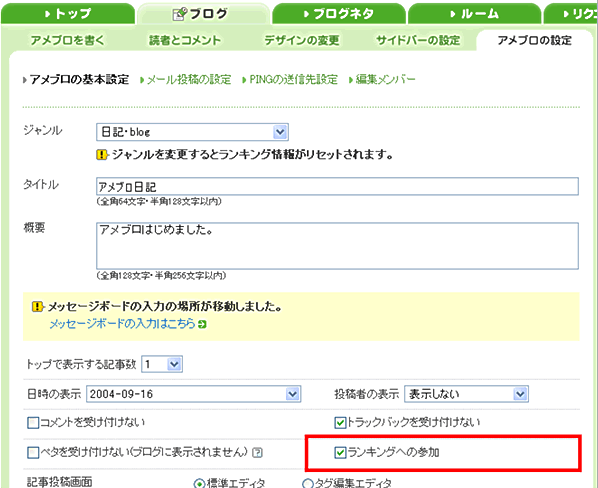This screenshot has width=598, height=488.
Task: Open the ジャンル dropdown showing 日記・blog
Action: 192,132
